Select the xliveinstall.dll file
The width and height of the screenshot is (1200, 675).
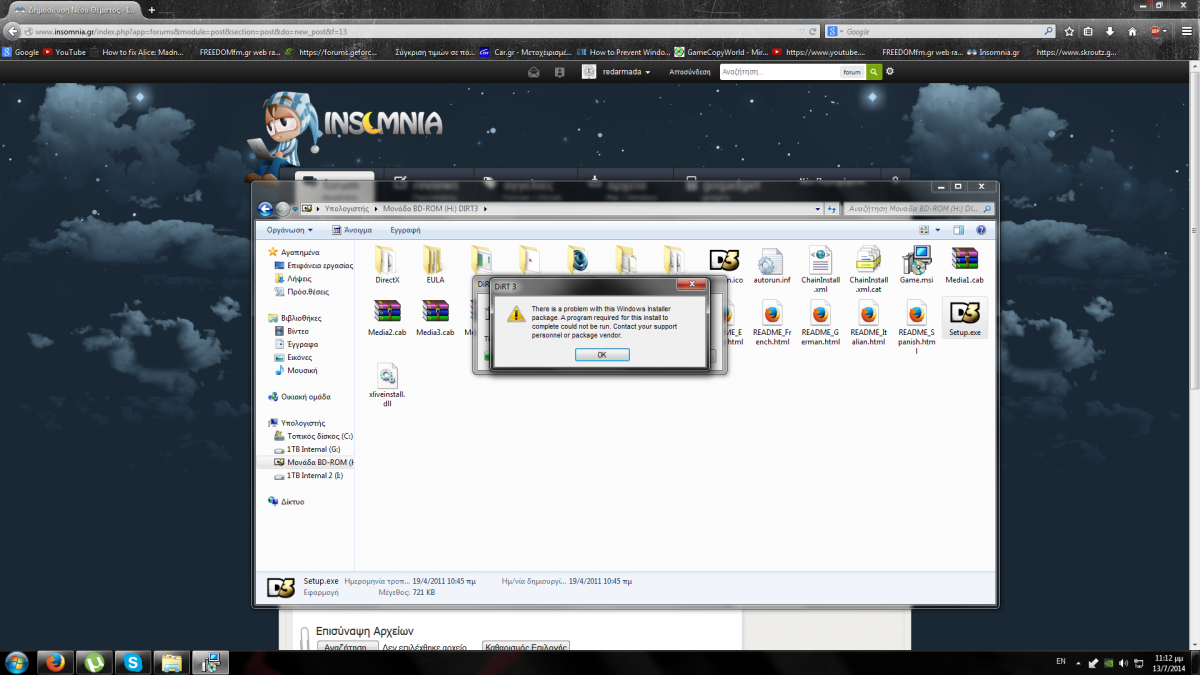coord(387,386)
